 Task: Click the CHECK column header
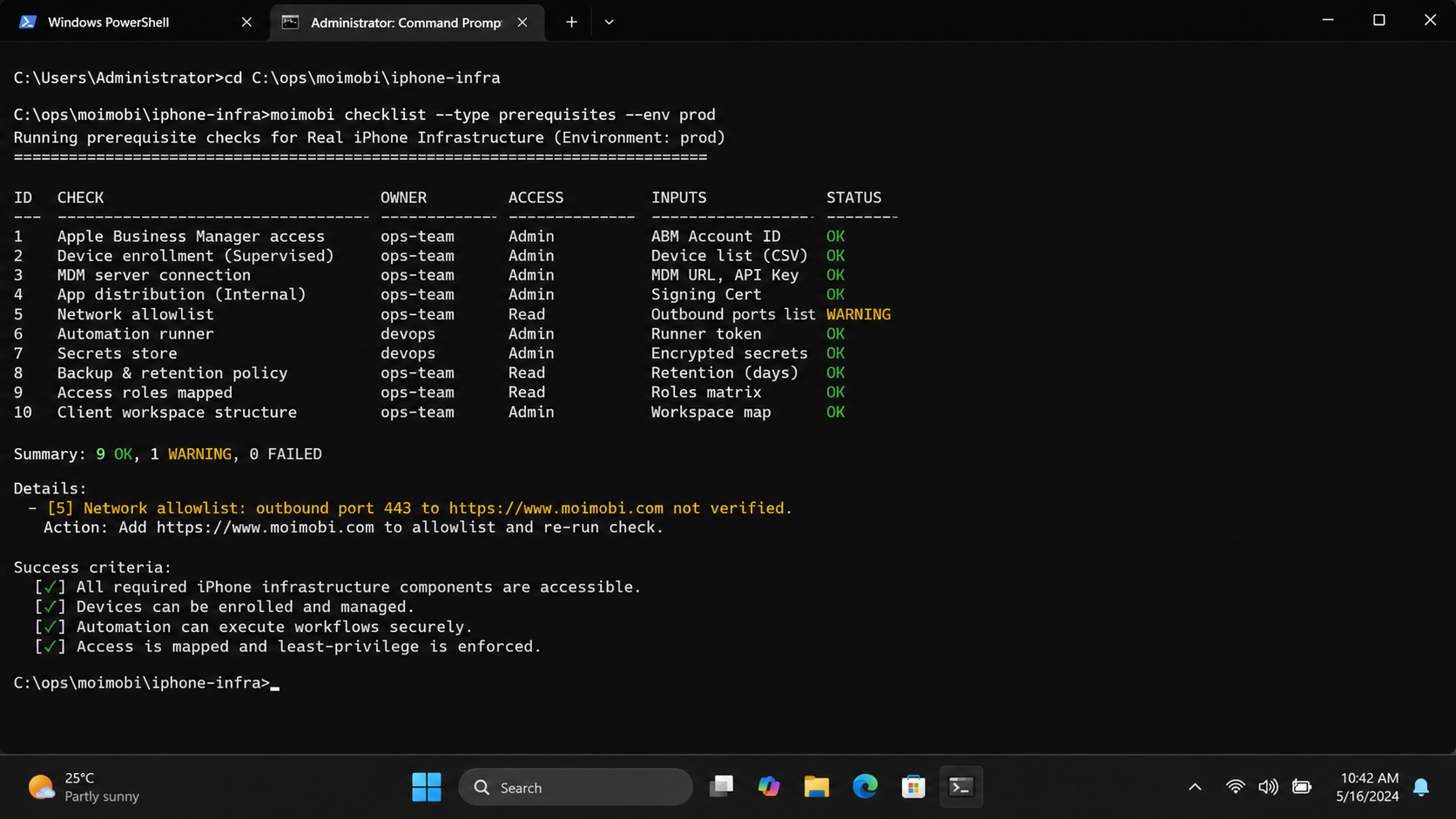point(81,198)
